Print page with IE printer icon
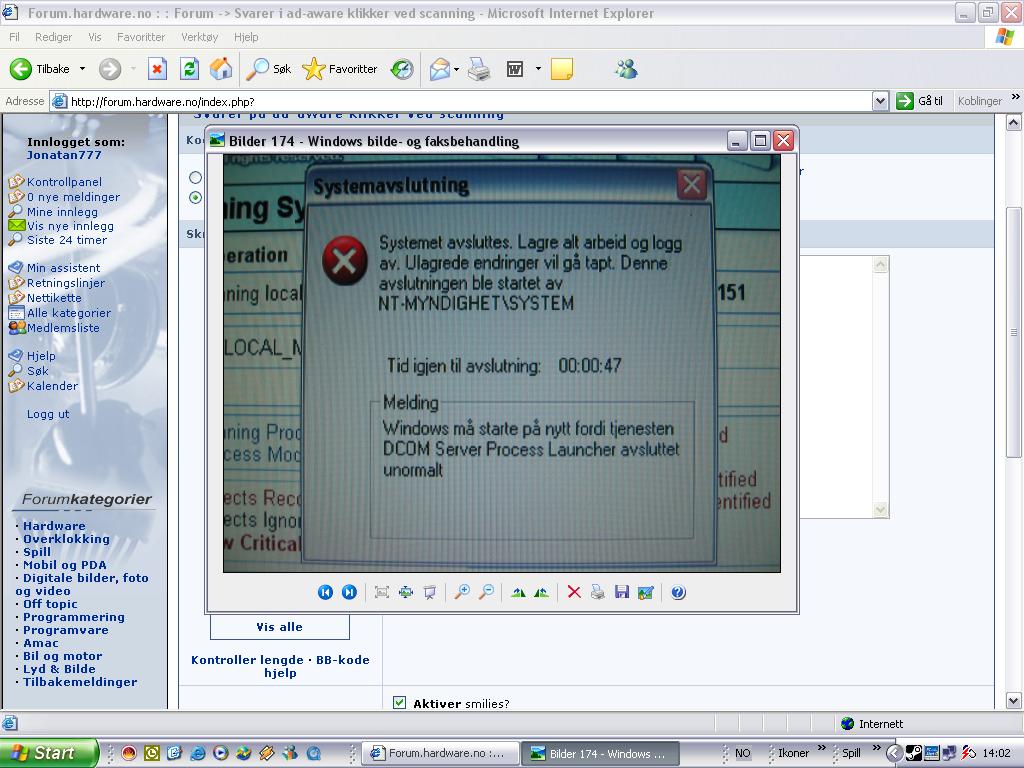This screenshot has height=768, width=1024. (x=479, y=69)
